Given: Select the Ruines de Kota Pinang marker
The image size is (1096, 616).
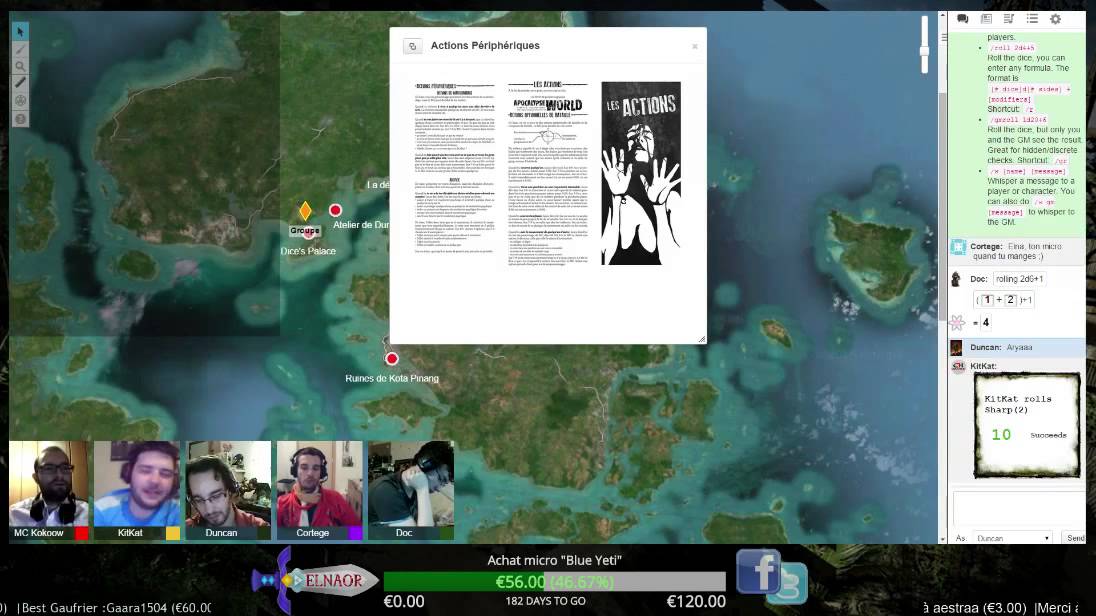Looking at the screenshot, I should (x=391, y=359).
